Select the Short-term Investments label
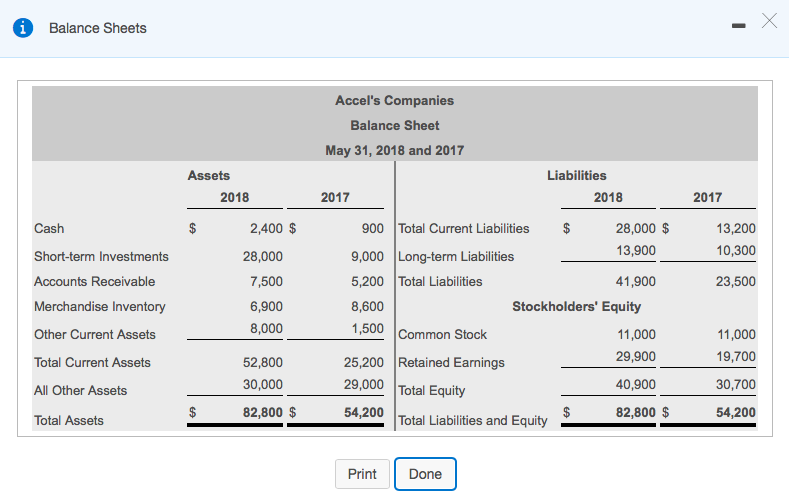 tap(101, 257)
